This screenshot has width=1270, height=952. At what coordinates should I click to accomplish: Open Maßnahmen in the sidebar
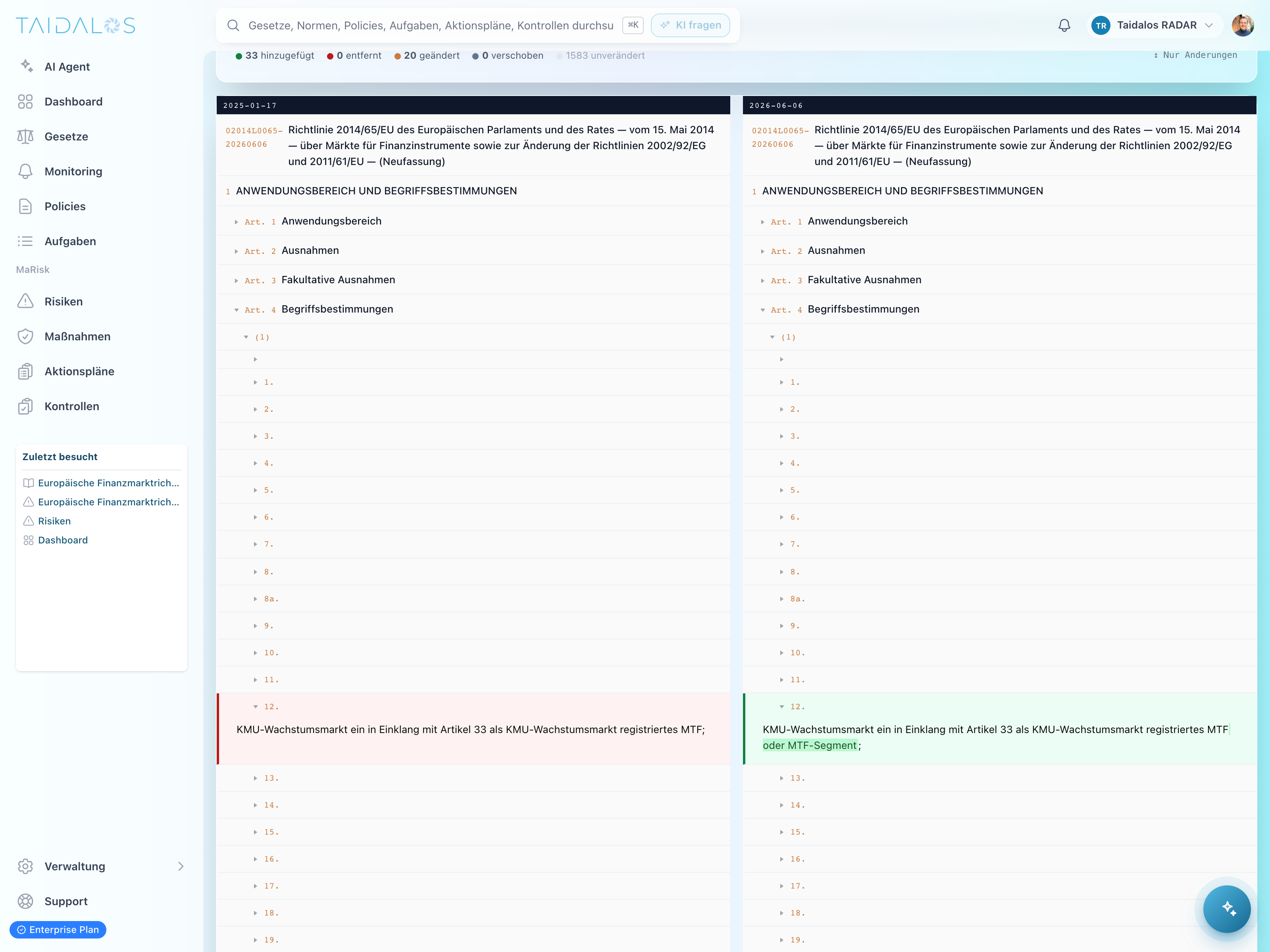pos(77,337)
